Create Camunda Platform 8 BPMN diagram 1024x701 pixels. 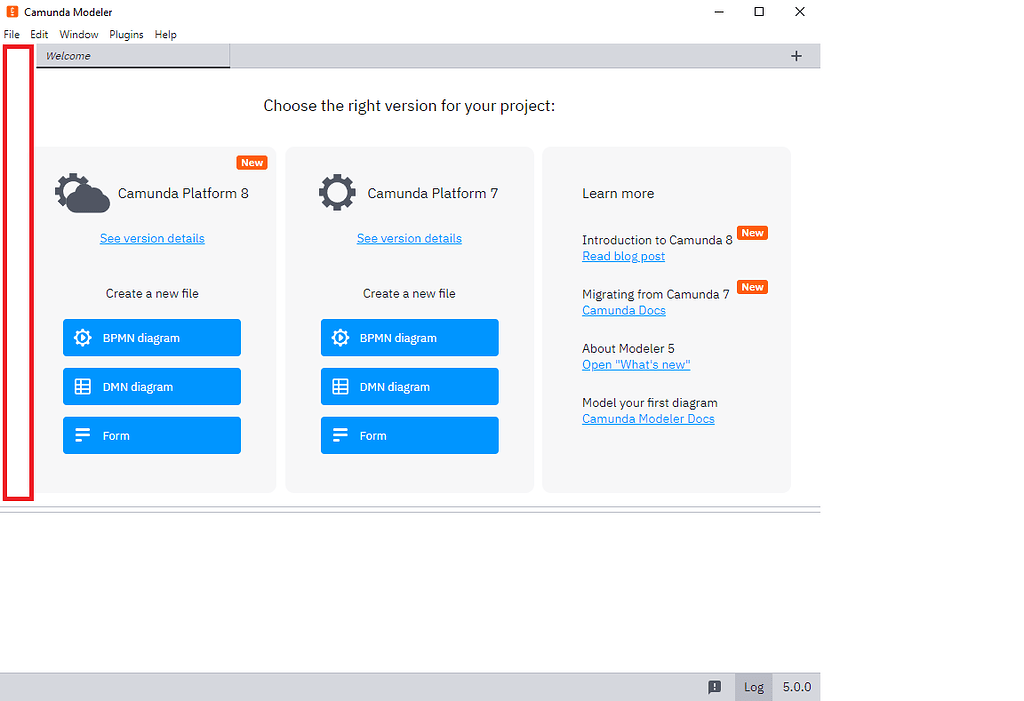coord(152,338)
